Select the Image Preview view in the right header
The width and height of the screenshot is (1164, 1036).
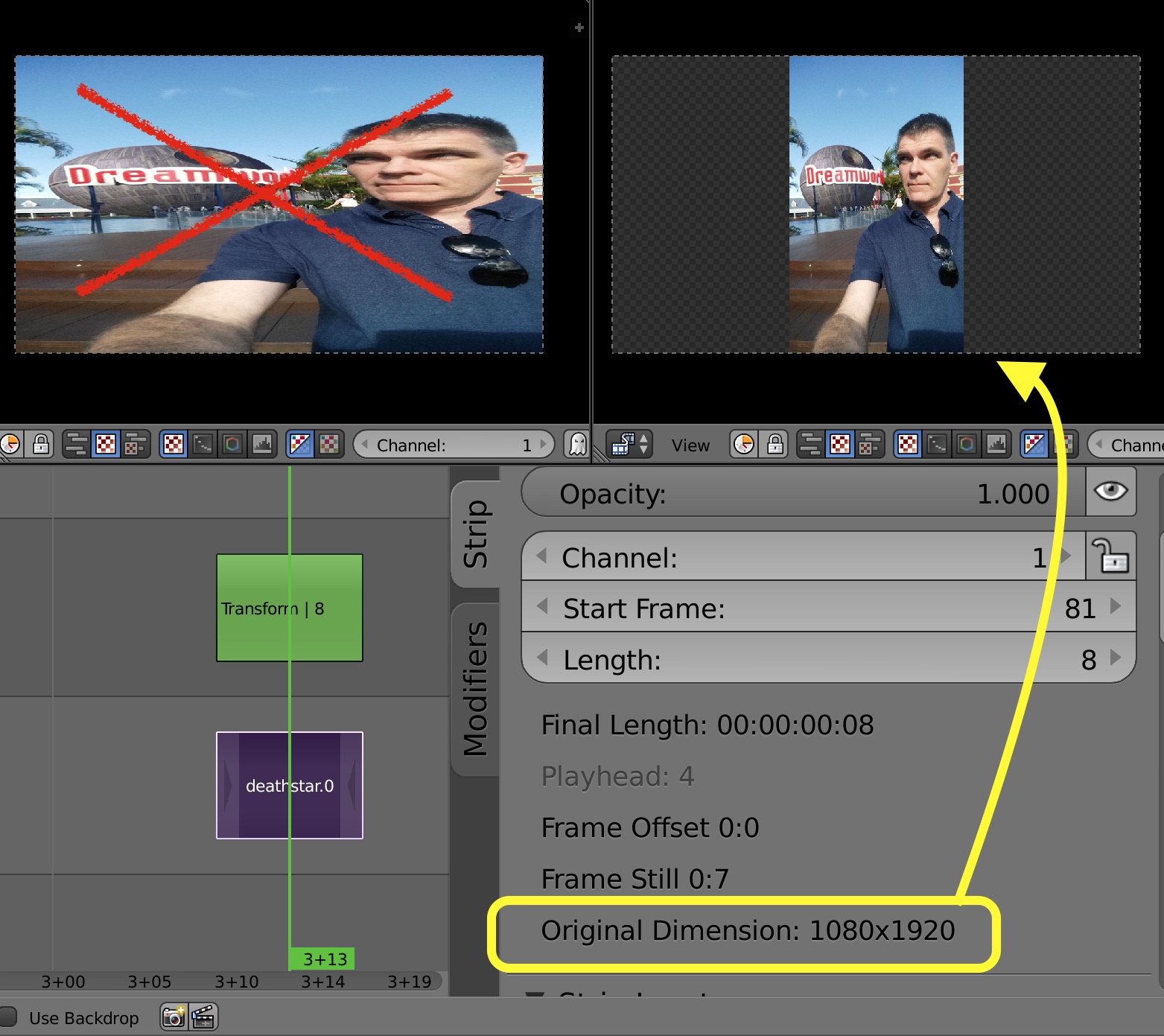click(x=840, y=445)
